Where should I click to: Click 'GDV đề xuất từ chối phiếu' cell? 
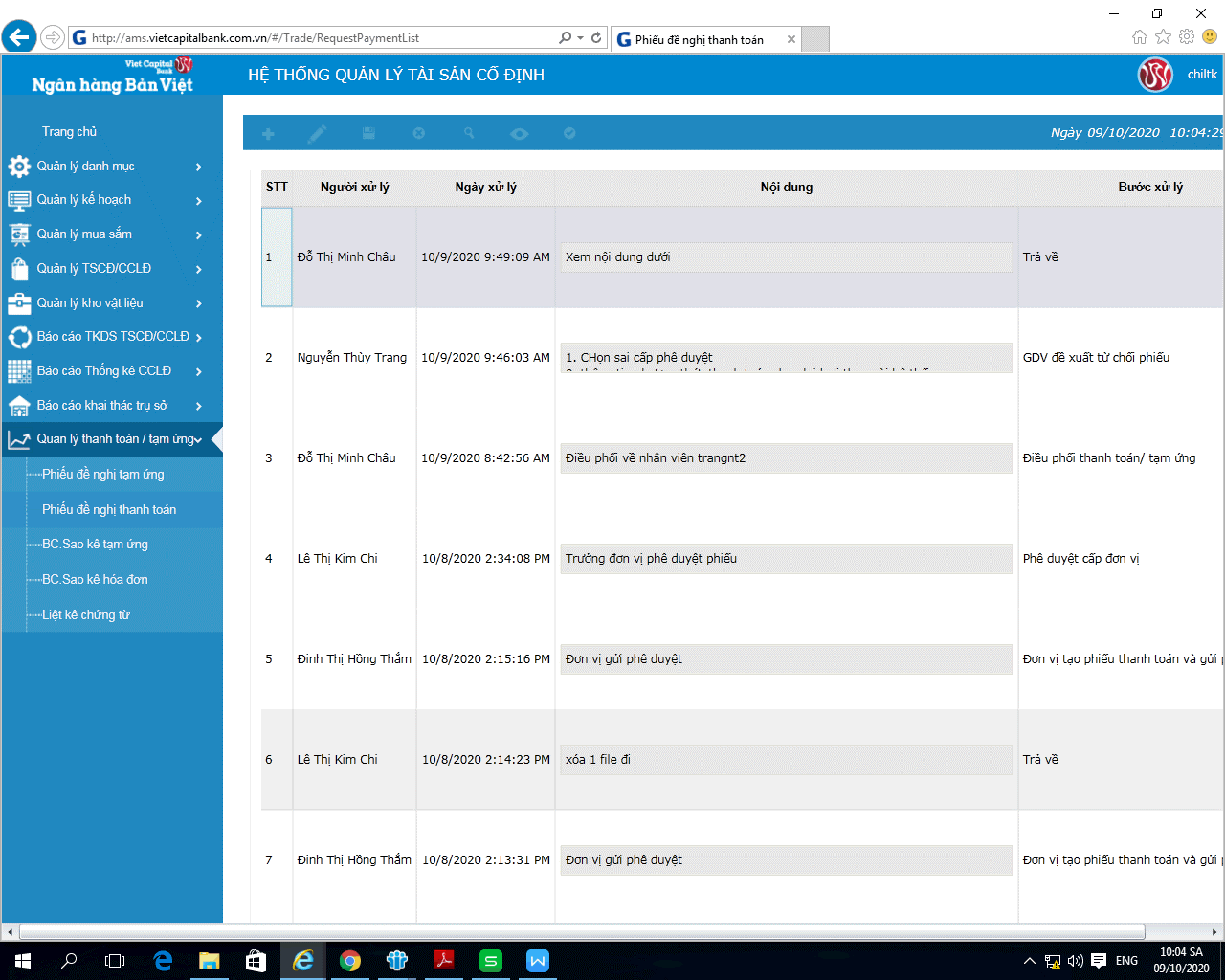point(1097,358)
